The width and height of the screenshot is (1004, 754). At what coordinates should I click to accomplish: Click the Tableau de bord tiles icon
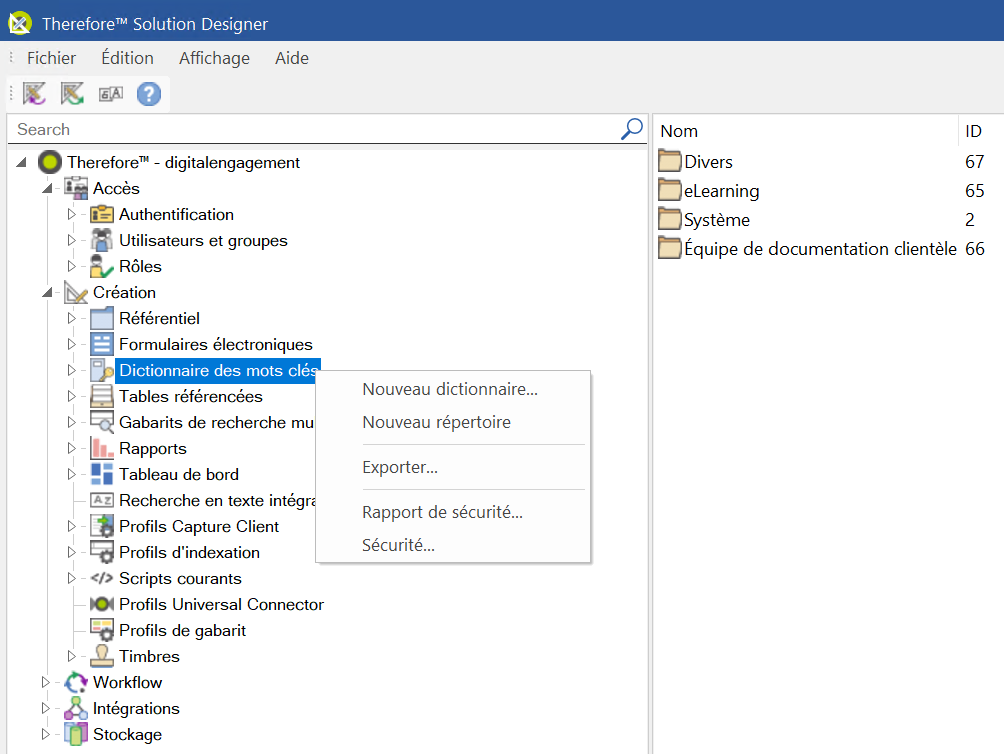click(102, 474)
